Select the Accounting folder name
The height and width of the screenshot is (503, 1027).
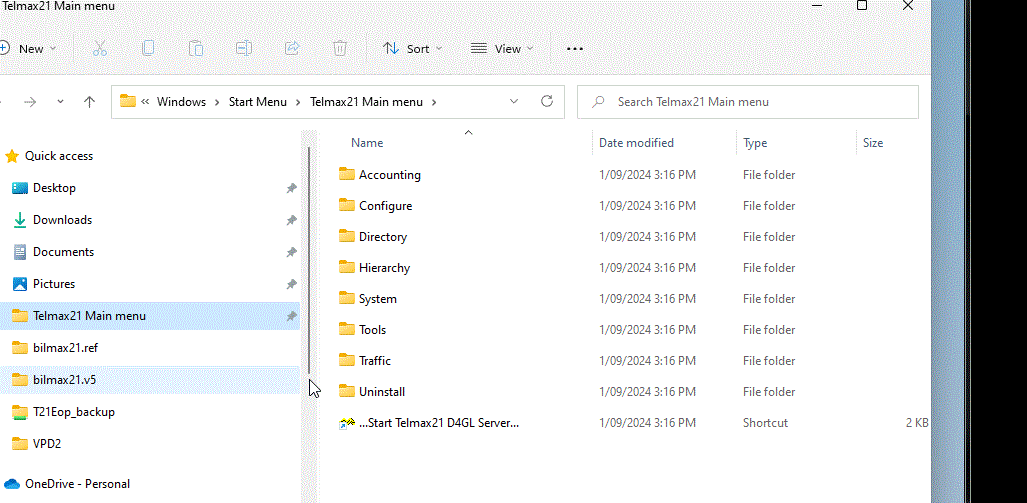[x=390, y=175]
